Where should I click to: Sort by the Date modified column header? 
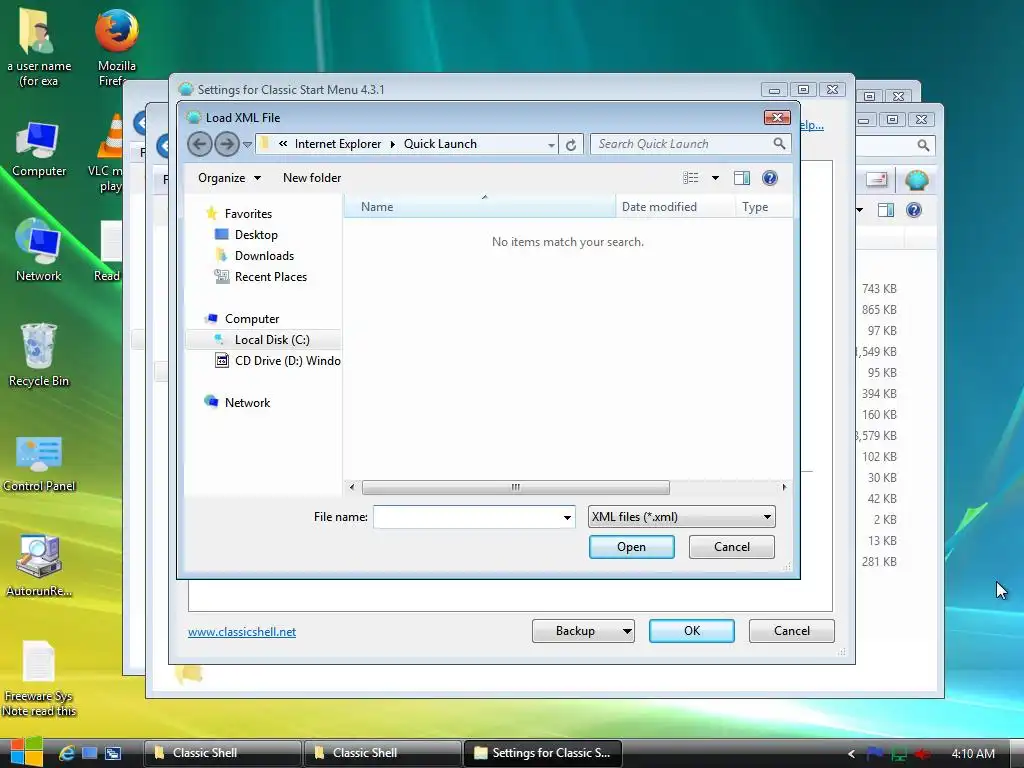click(x=675, y=206)
